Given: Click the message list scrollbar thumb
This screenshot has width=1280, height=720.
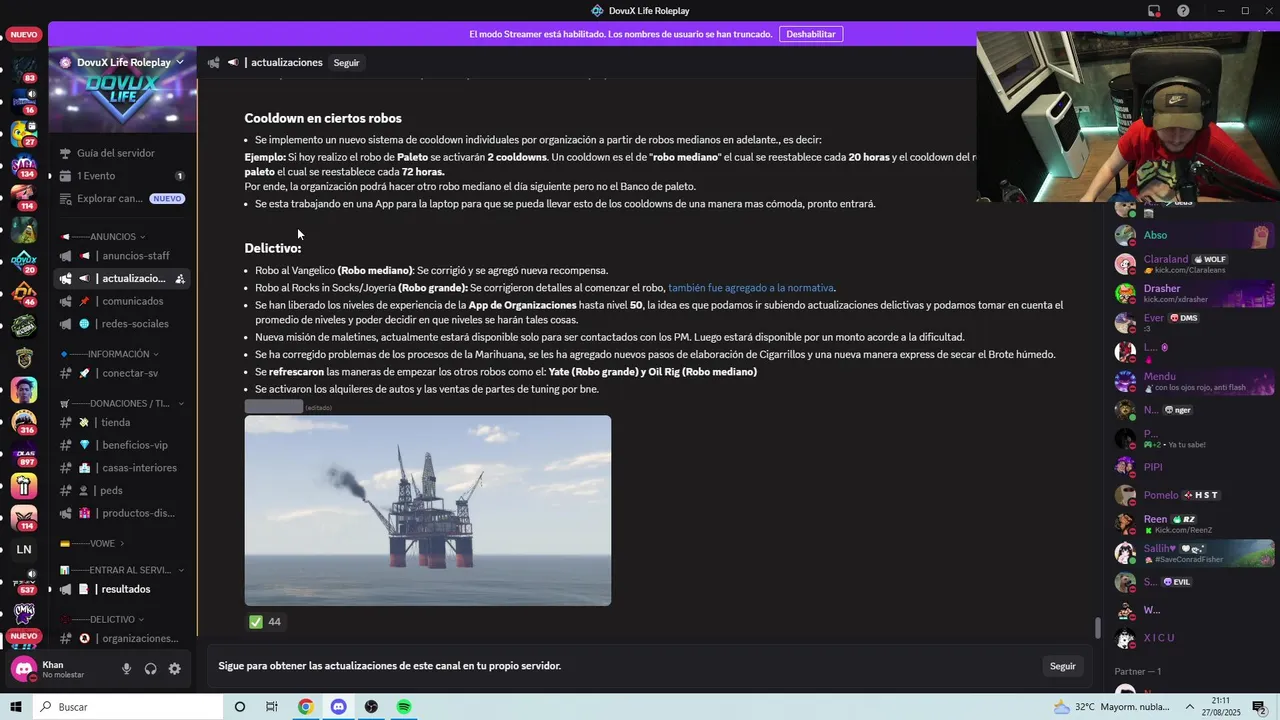Looking at the screenshot, I should pos(1097,628).
